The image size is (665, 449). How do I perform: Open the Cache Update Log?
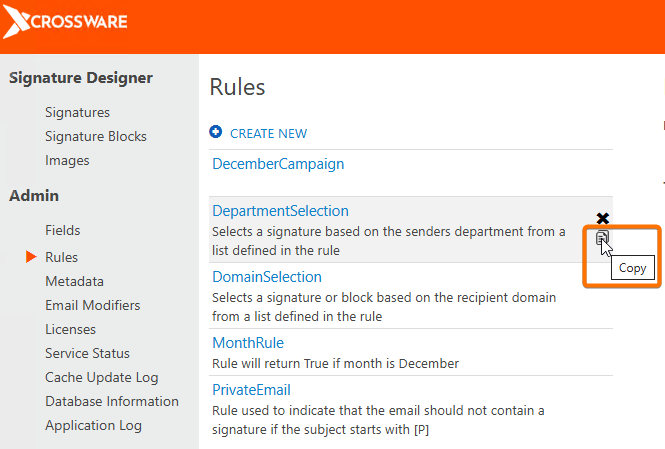[x=101, y=377]
